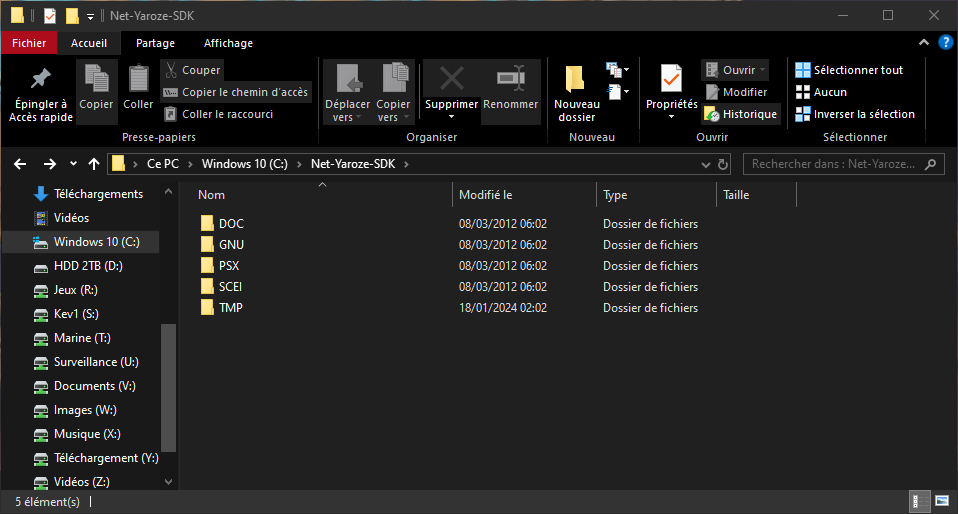Go forward with the right arrow
958x514 pixels.
click(49, 164)
